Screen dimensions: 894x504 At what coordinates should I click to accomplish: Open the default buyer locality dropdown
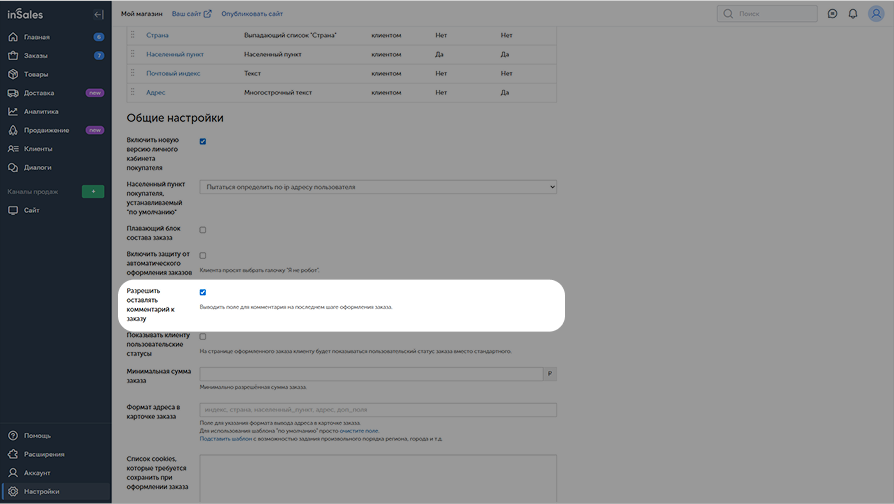(378, 187)
